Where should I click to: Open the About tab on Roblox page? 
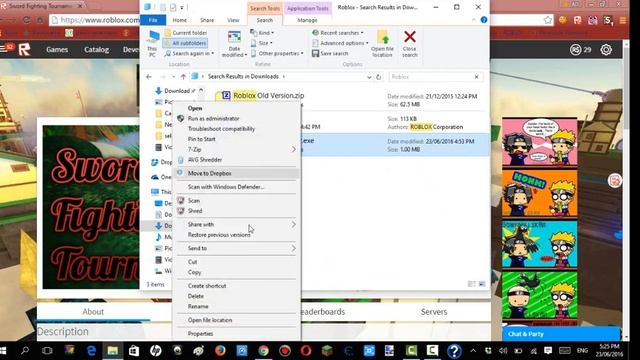click(x=93, y=312)
